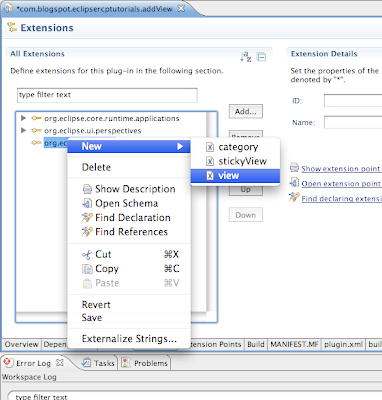Switch to the Build tab
The height and width of the screenshot is (400, 382).
point(256,344)
